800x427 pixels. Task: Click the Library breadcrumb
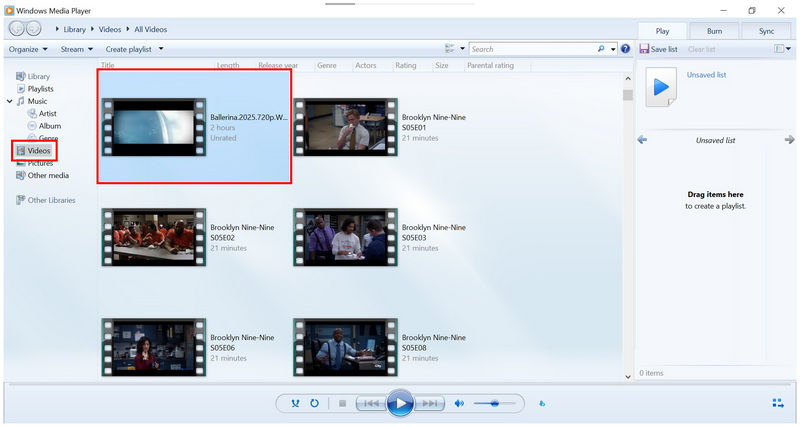pos(74,29)
